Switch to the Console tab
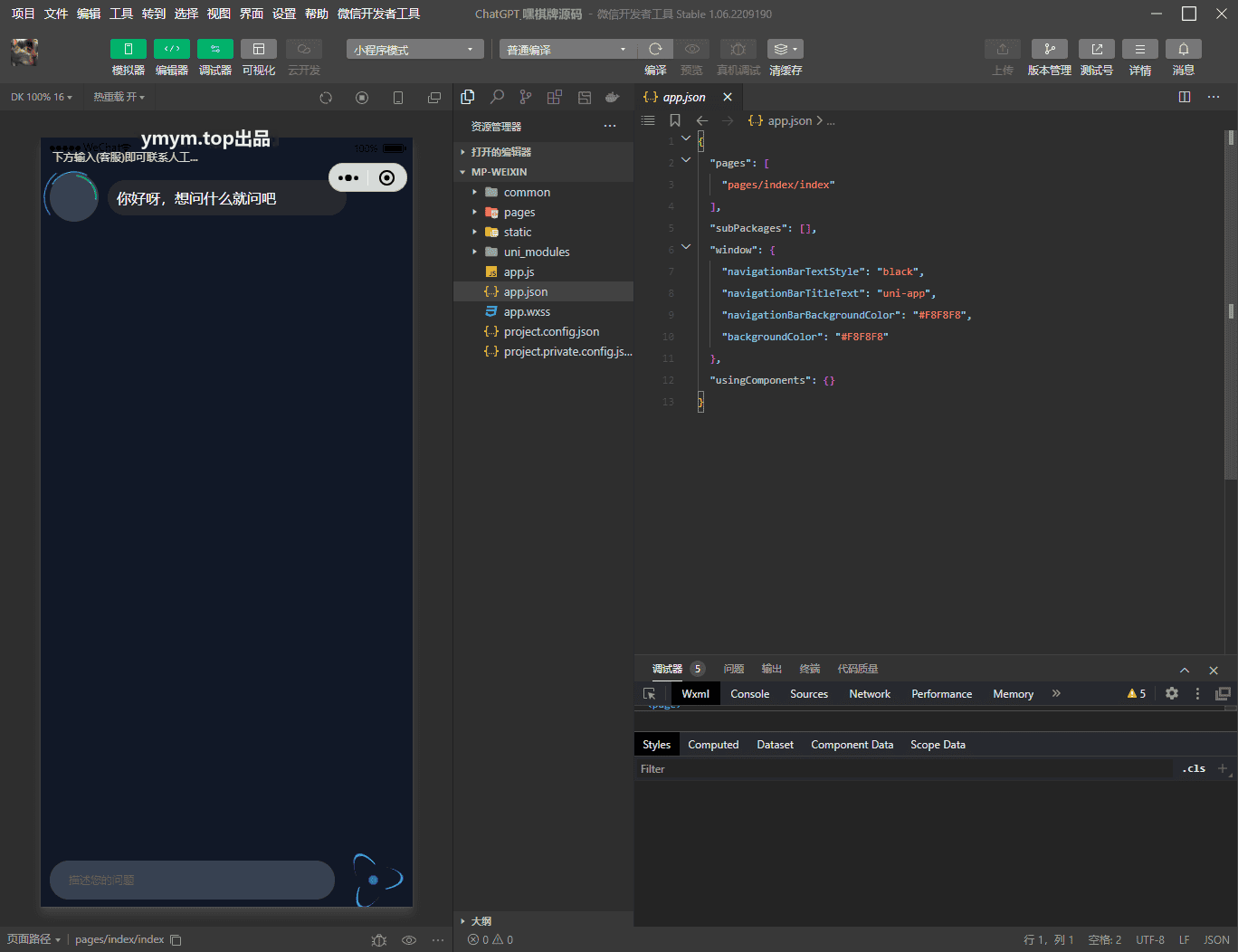1238x952 pixels. pos(750,693)
